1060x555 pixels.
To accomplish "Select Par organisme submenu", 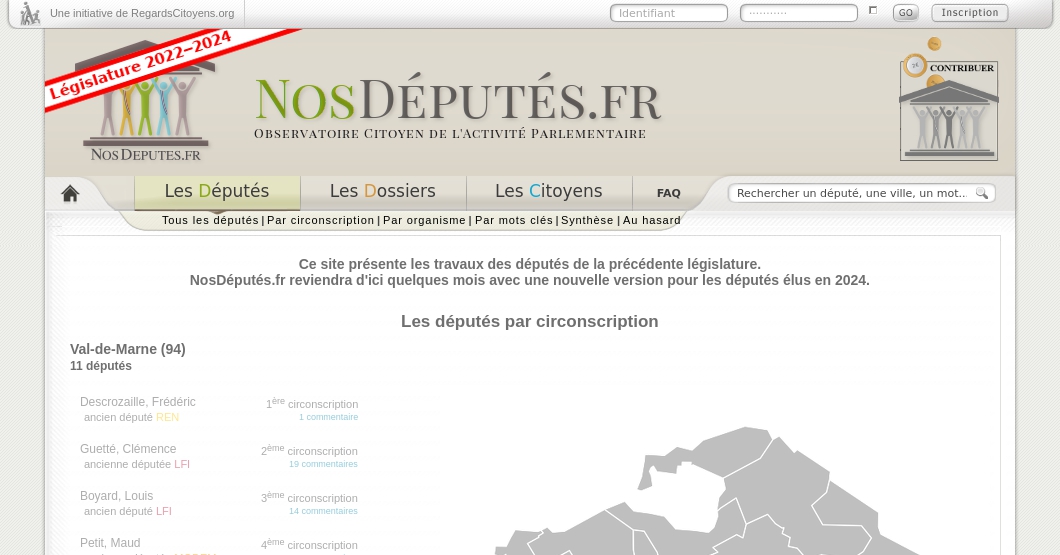I will (x=425, y=220).
